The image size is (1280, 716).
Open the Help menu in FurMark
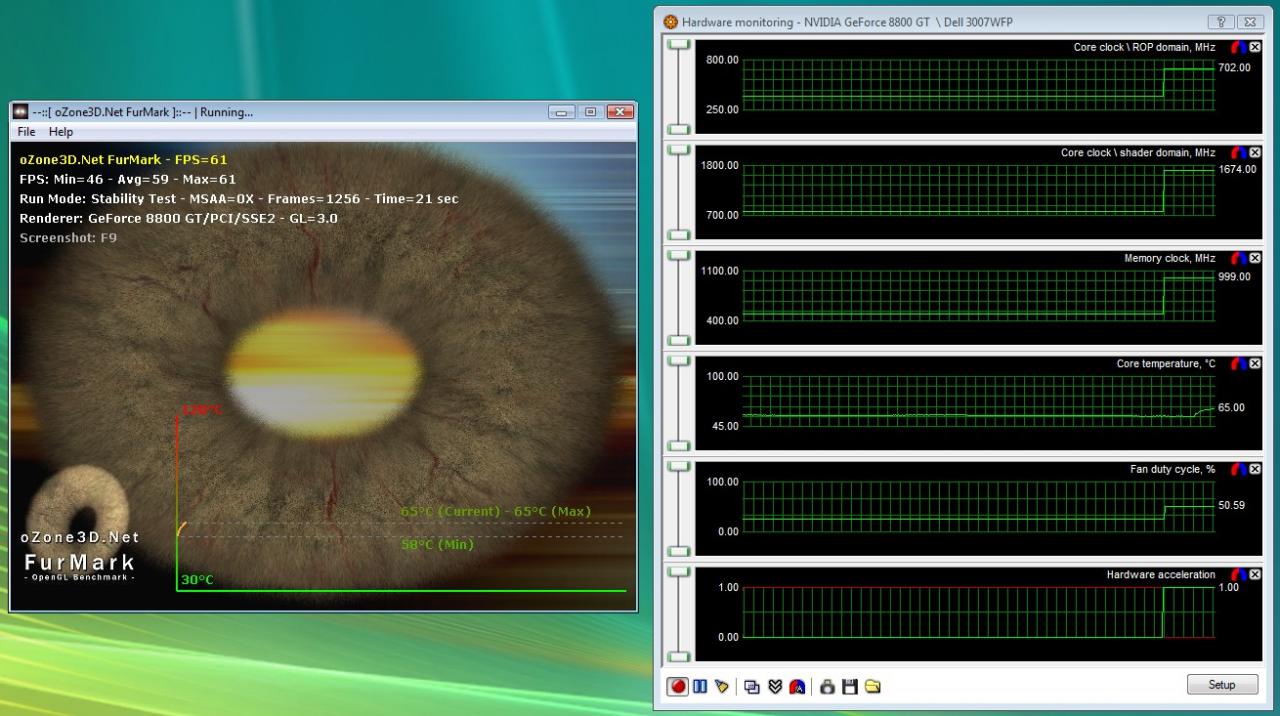(61, 132)
